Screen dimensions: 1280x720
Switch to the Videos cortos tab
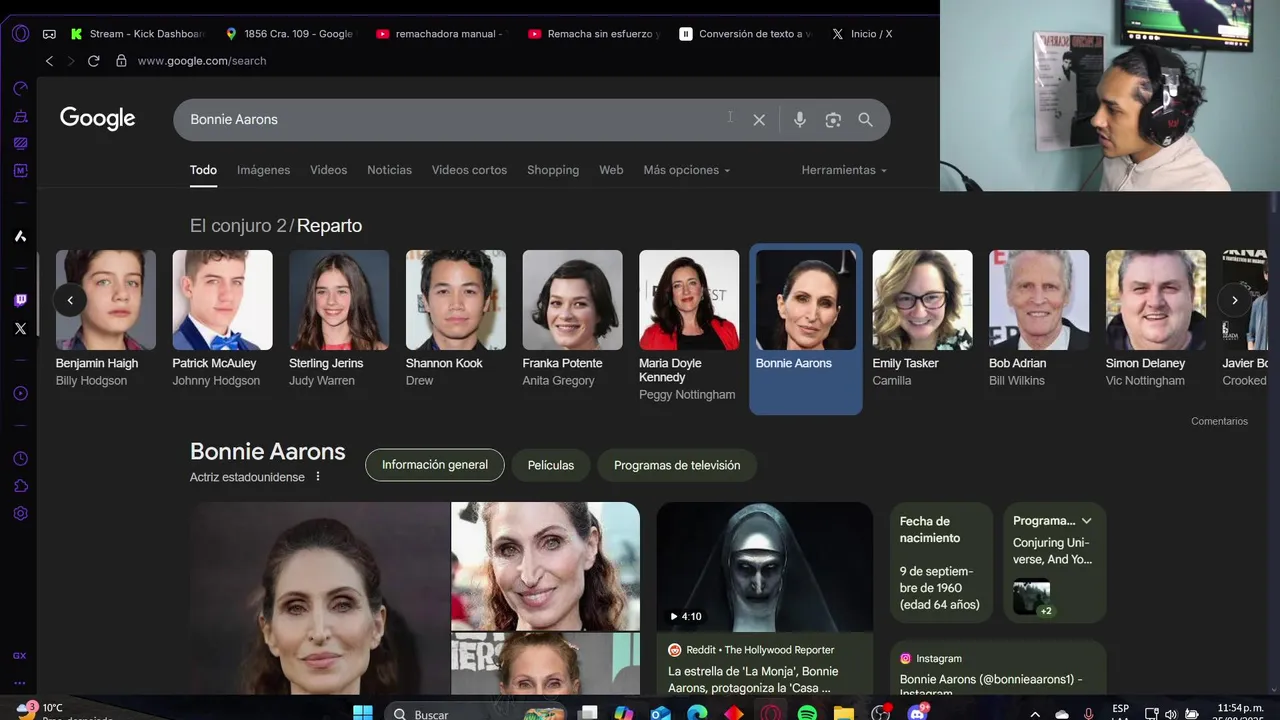469,170
